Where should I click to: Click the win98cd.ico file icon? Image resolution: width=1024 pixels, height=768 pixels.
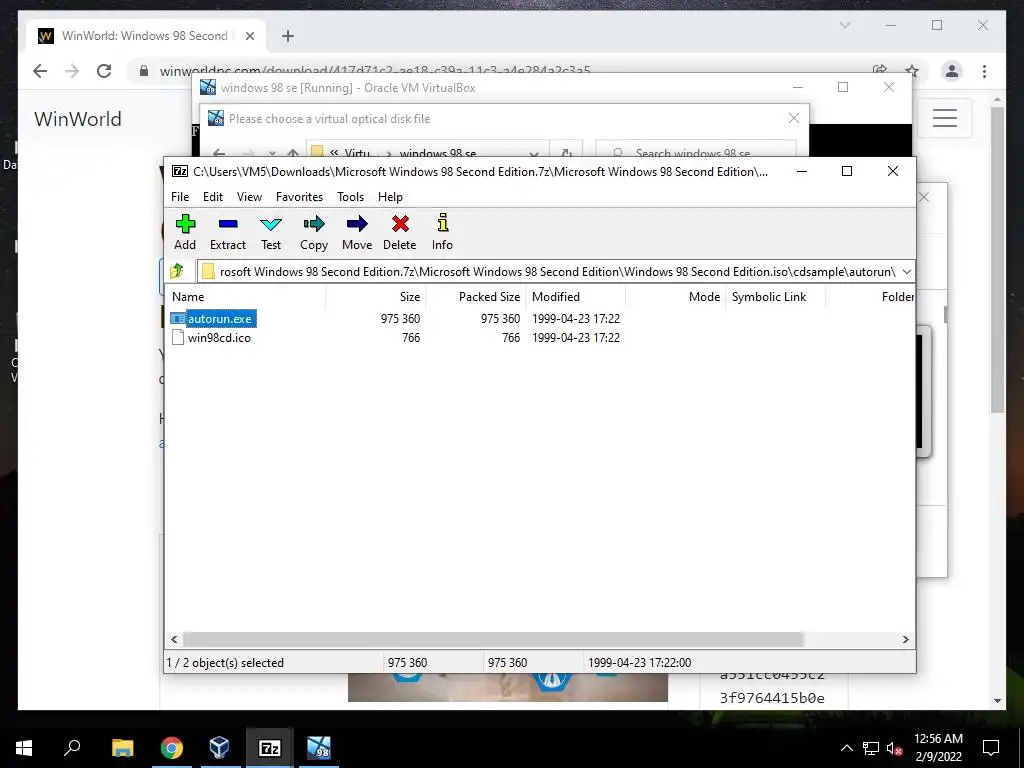[x=178, y=337]
